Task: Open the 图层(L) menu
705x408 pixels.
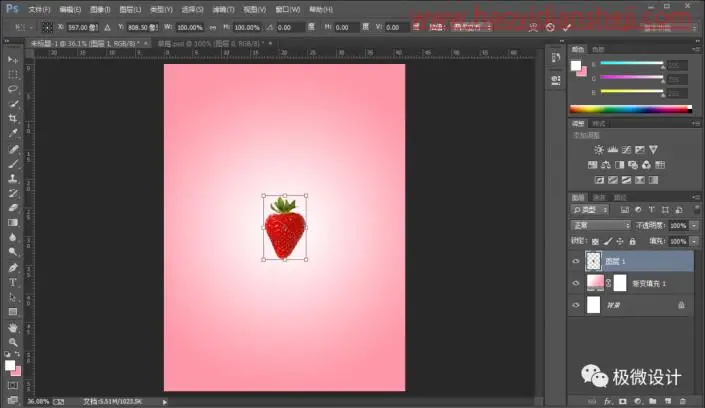Action: click(130, 9)
